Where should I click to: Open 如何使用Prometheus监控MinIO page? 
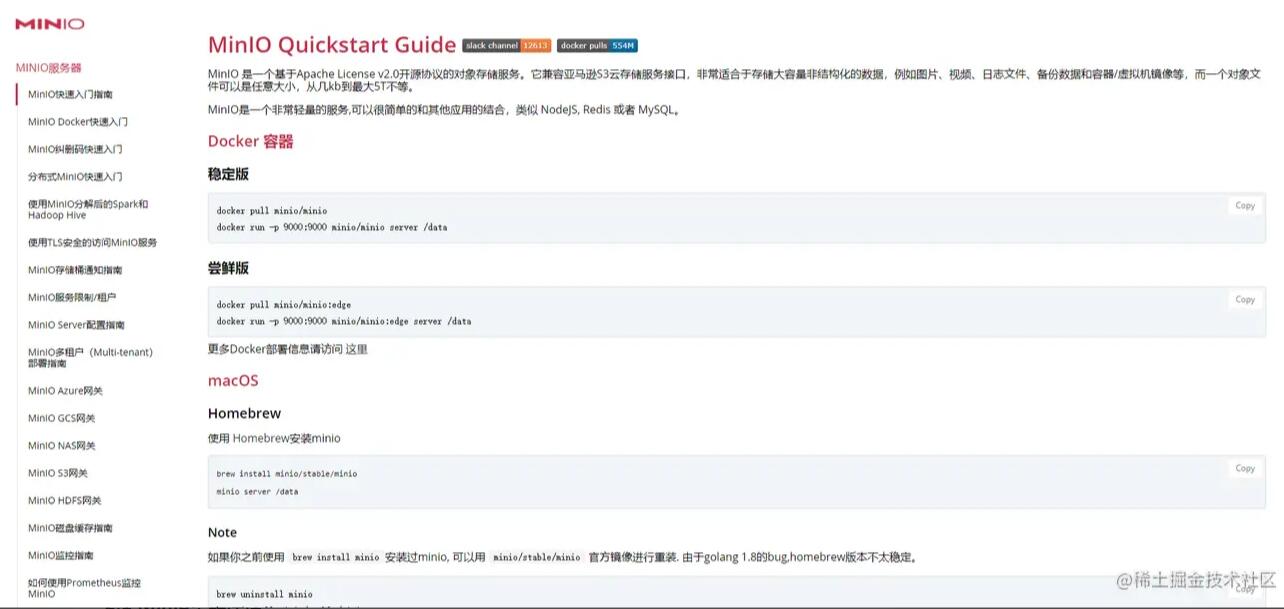(85, 588)
